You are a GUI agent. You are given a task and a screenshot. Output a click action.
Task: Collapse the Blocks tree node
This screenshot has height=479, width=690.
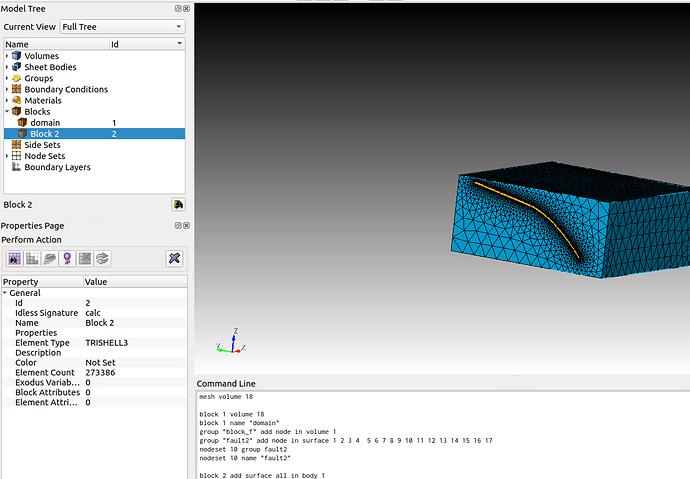coord(7,111)
